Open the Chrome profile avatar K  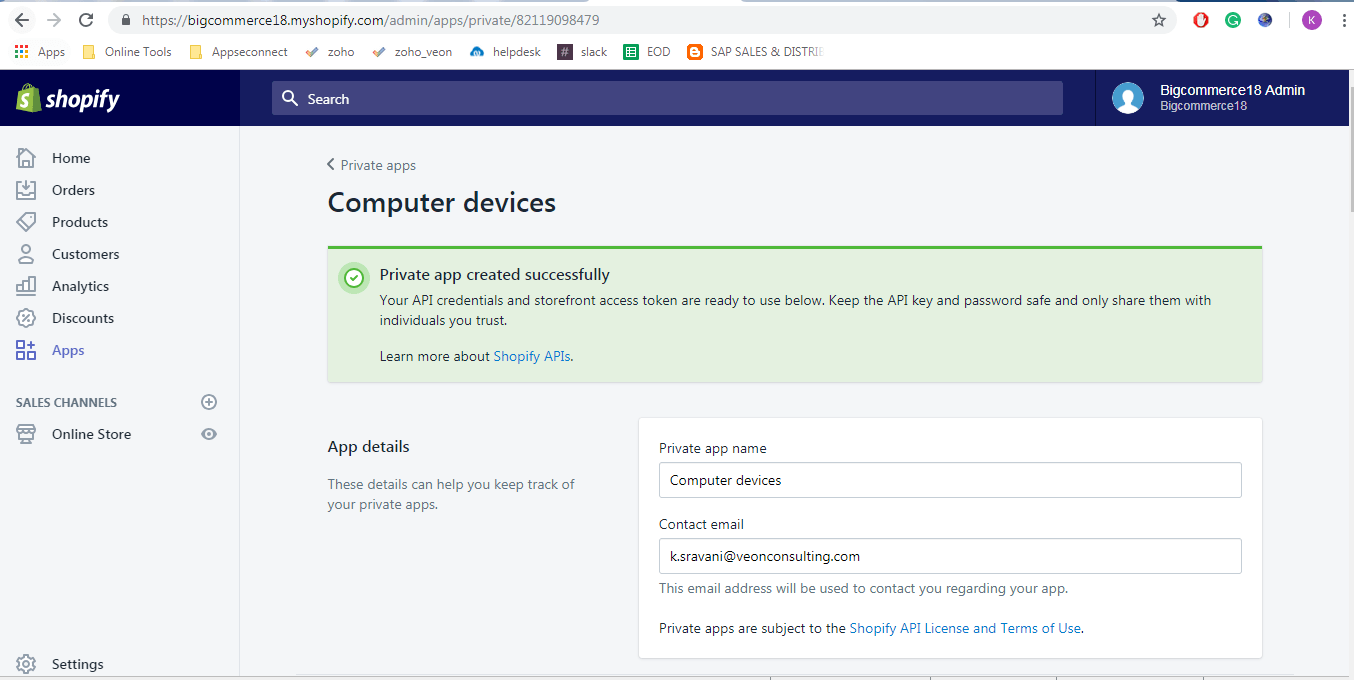(1311, 20)
